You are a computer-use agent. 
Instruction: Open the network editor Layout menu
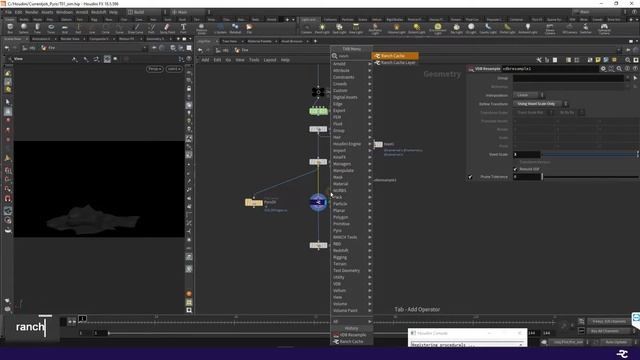tap(270, 60)
